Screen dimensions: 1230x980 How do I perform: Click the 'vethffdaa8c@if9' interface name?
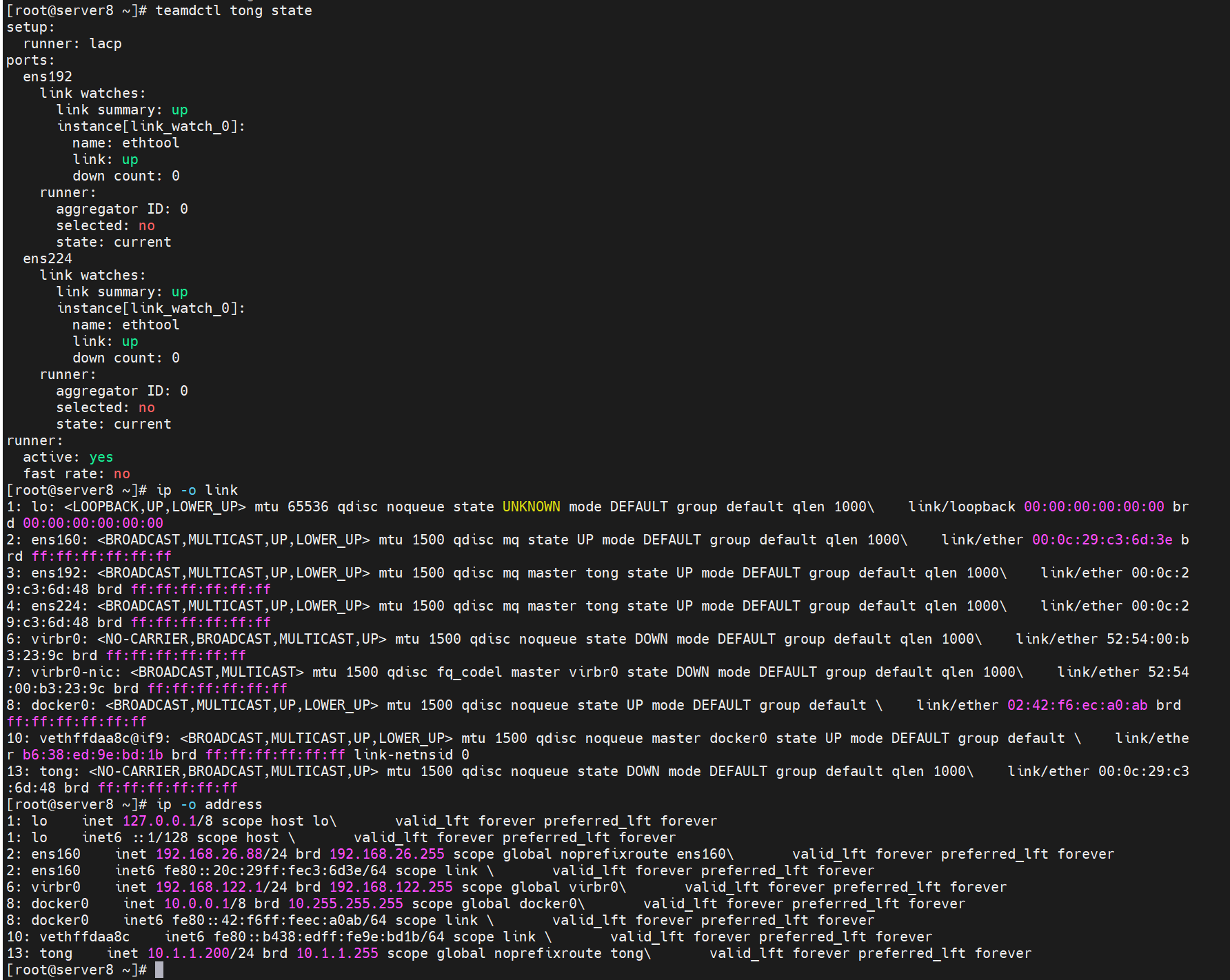tap(101, 738)
